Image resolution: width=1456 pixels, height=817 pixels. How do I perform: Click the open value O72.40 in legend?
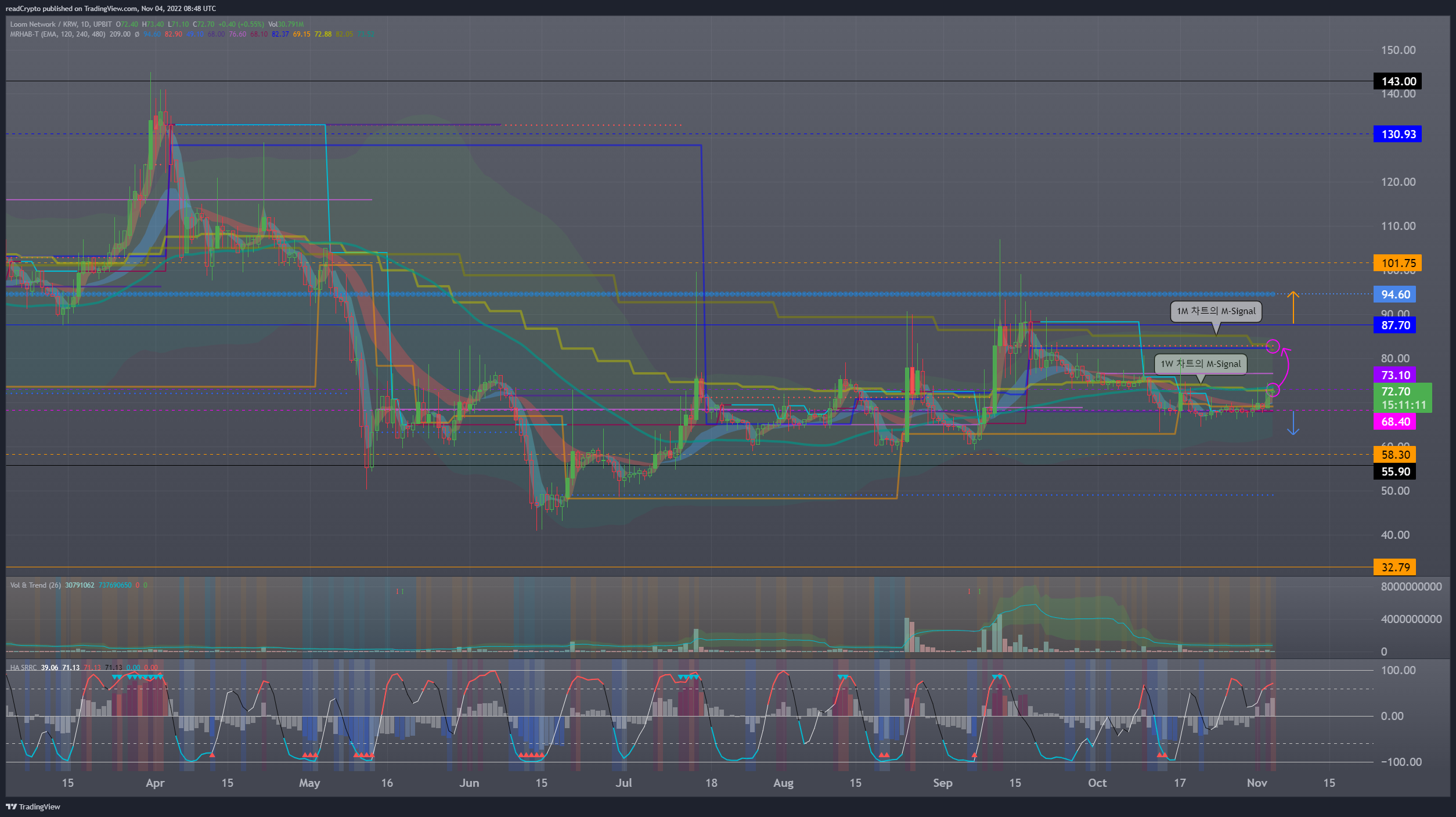pyautogui.click(x=127, y=24)
